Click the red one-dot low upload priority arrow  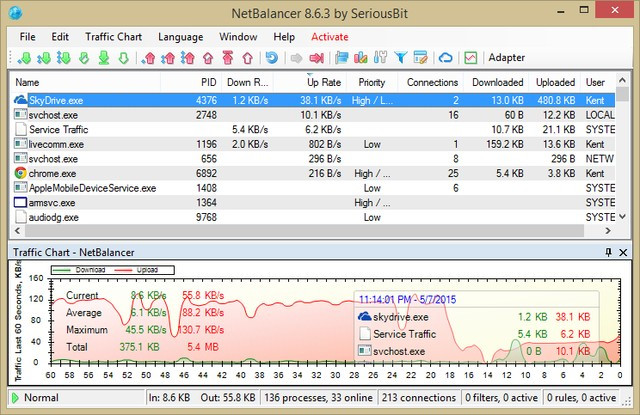point(149,58)
